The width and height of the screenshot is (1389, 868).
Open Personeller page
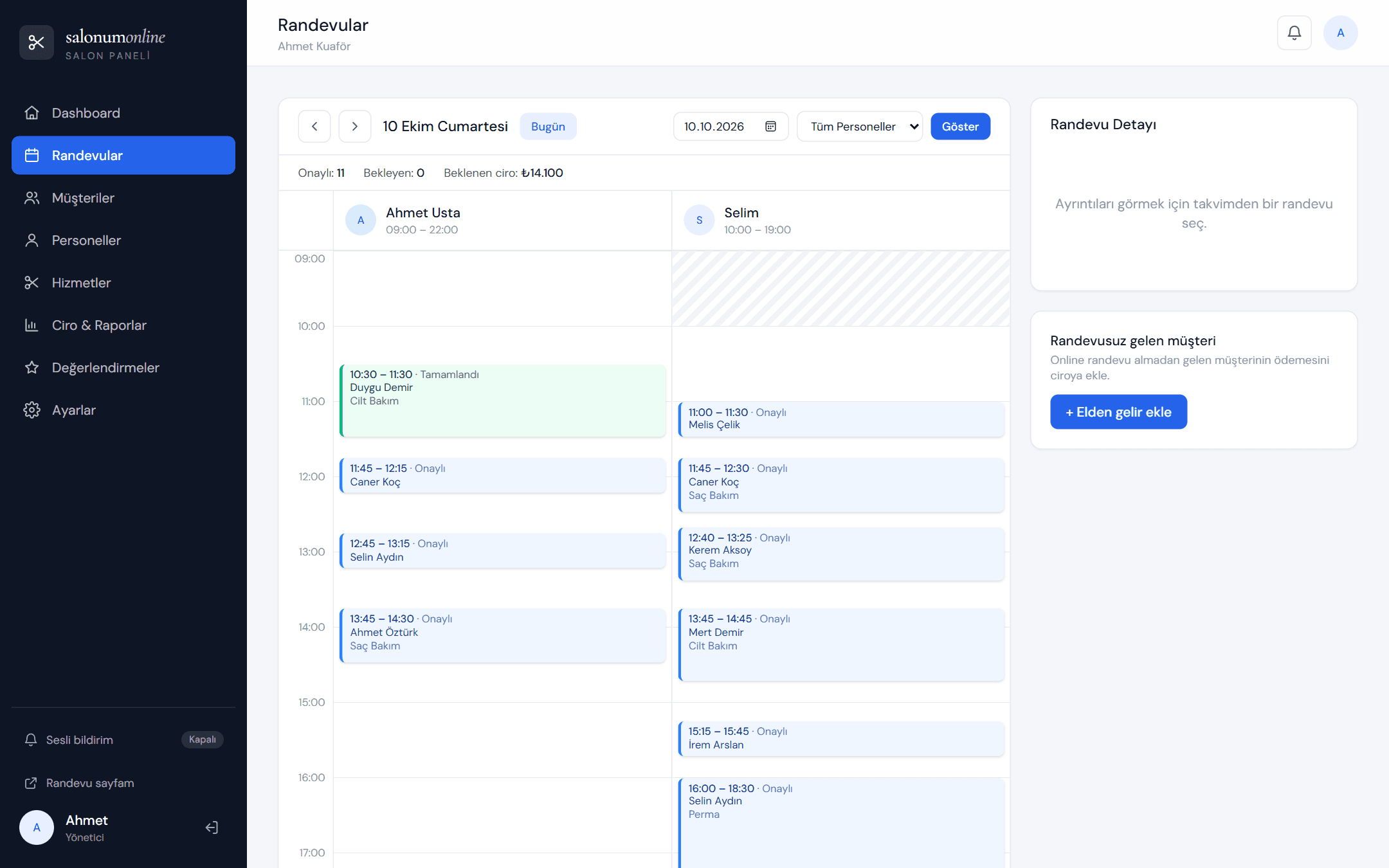pyautogui.click(x=123, y=240)
